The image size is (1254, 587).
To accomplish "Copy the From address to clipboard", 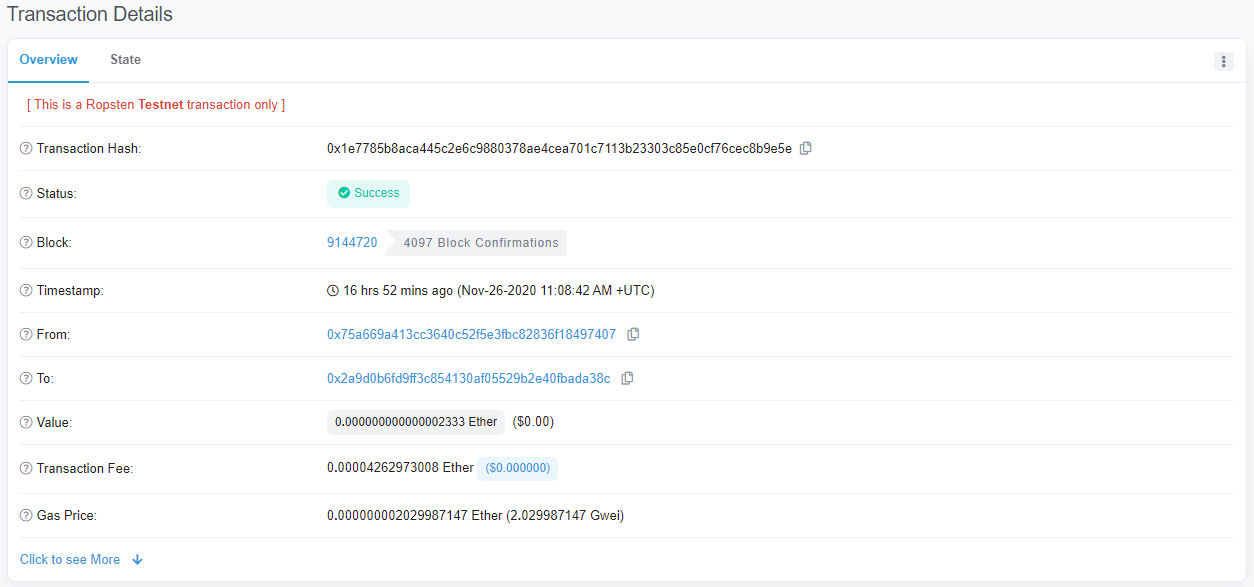I will [x=633, y=334].
